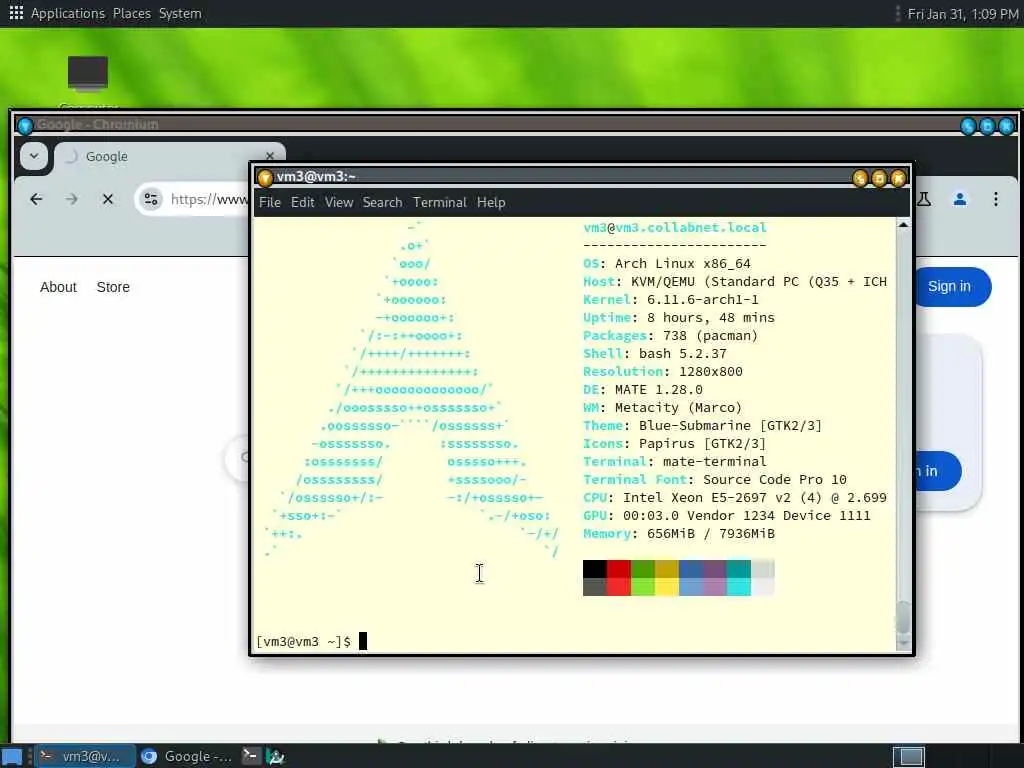Click the text 'vm3@vm3.collabnet.local'
1024x768 pixels.
pyautogui.click(x=675, y=228)
